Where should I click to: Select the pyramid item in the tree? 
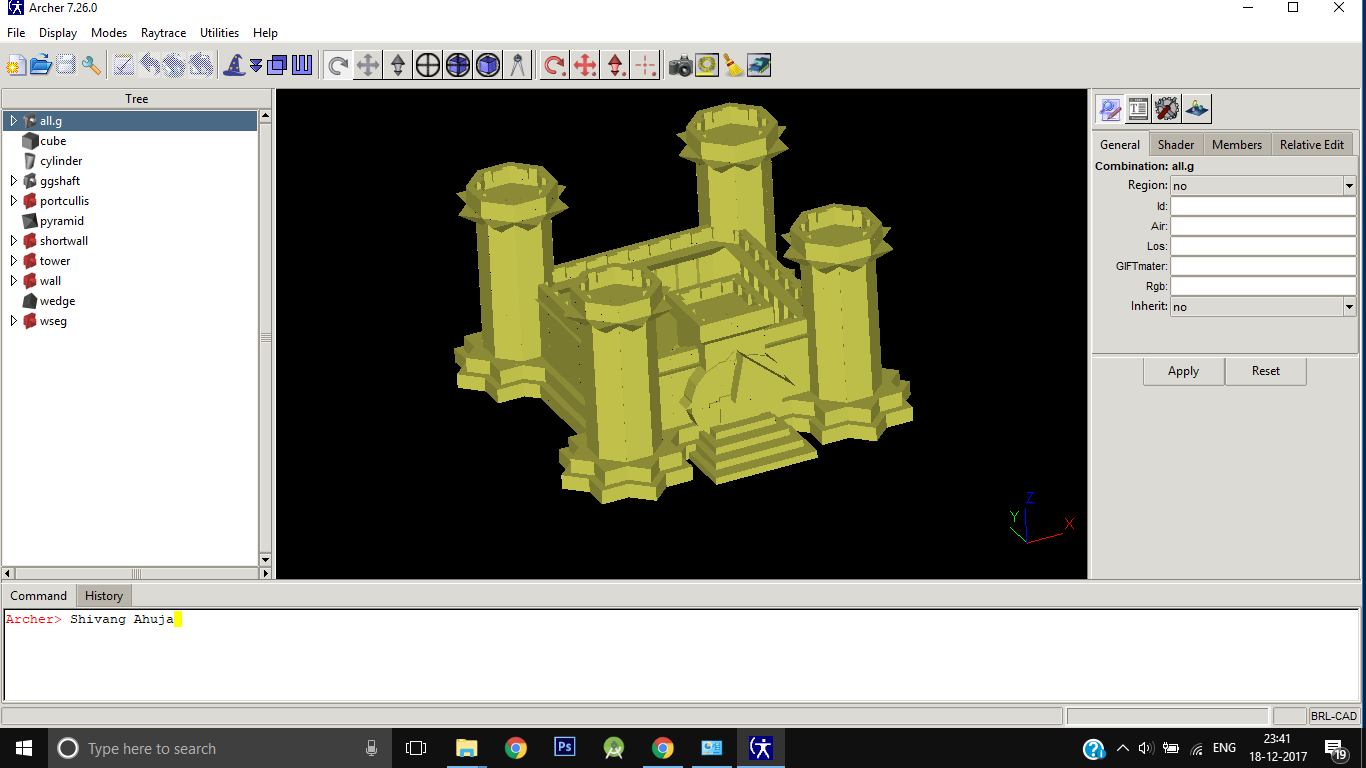(x=62, y=221)
